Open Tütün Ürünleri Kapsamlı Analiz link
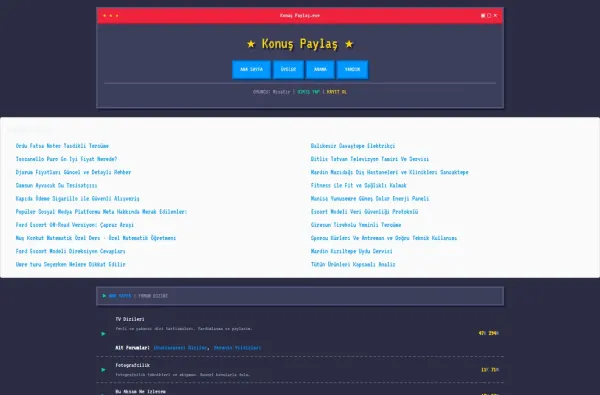Viewport: 600px width, 395px height. [x=353, y=264]
